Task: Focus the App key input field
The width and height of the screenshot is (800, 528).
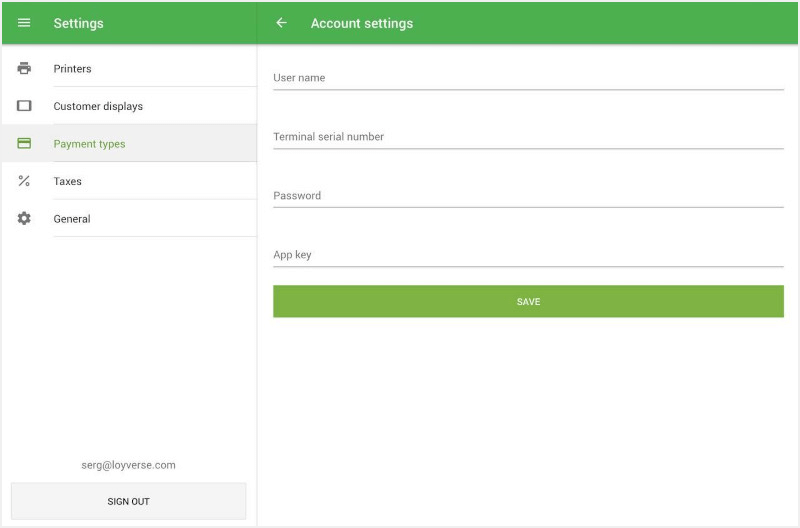Action: [x=528, y=255]
